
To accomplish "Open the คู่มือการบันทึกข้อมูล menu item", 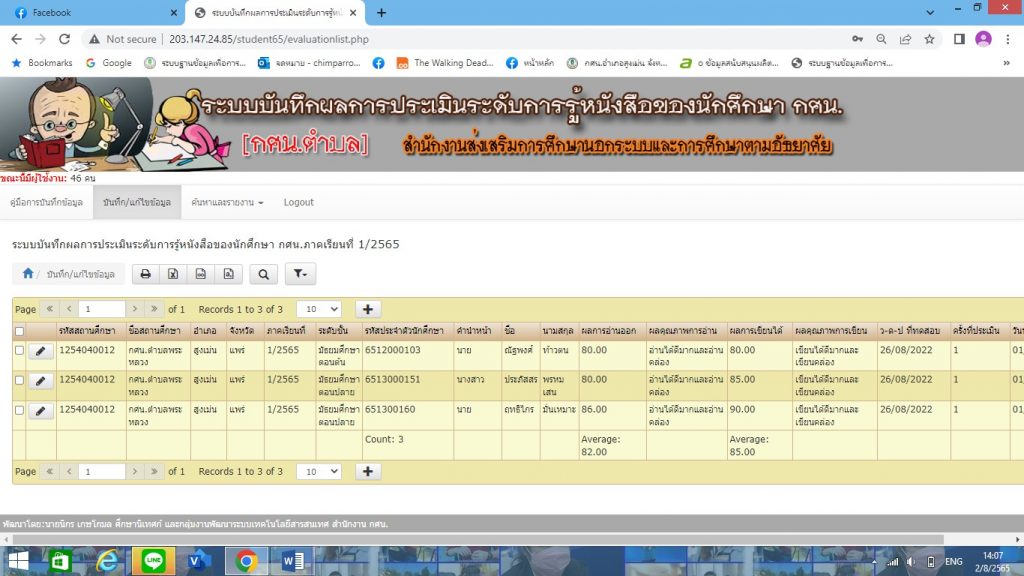I will pyautogui.click(x=46, y=202).
